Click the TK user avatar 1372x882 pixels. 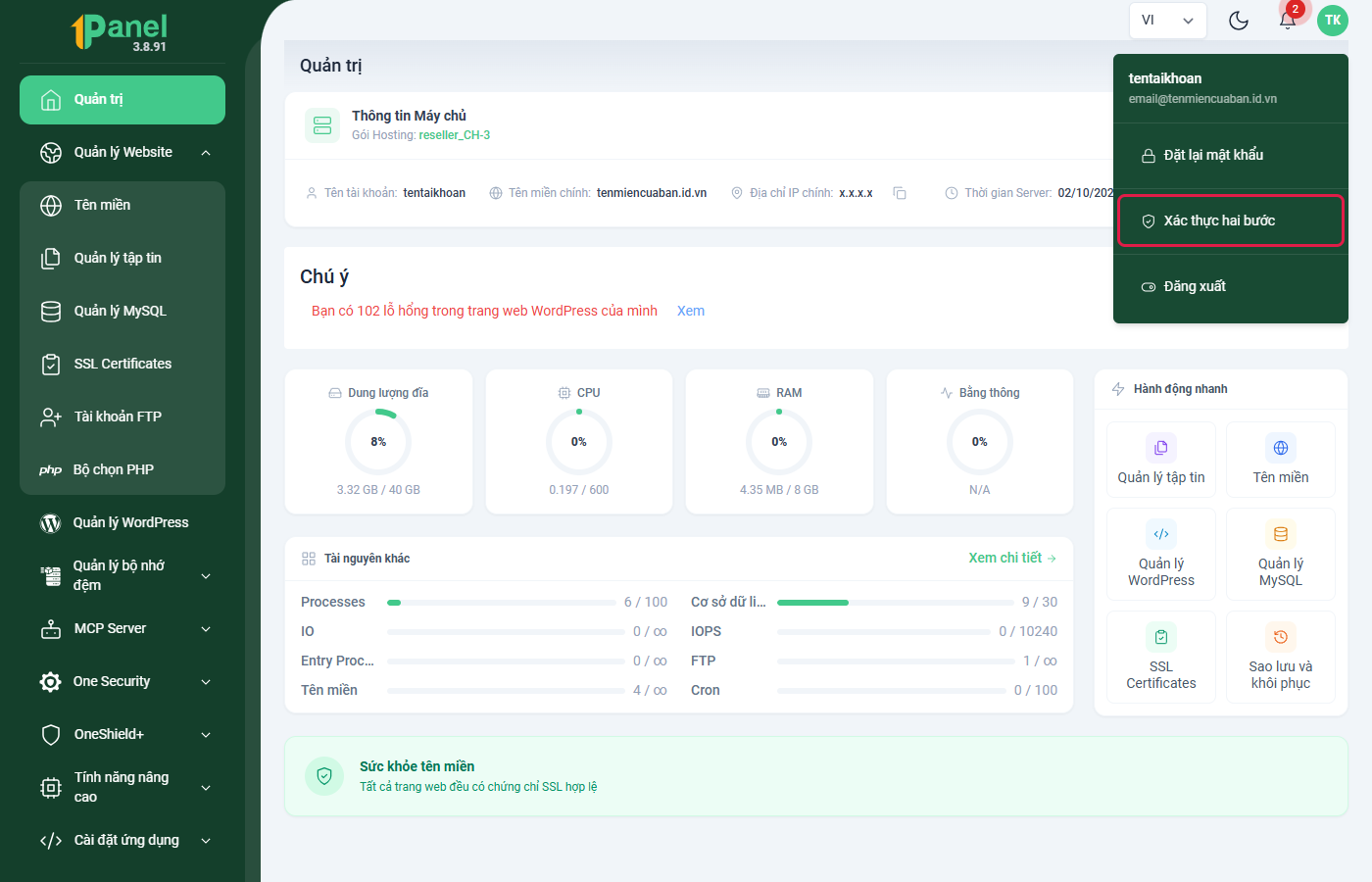coord(1333,21)
